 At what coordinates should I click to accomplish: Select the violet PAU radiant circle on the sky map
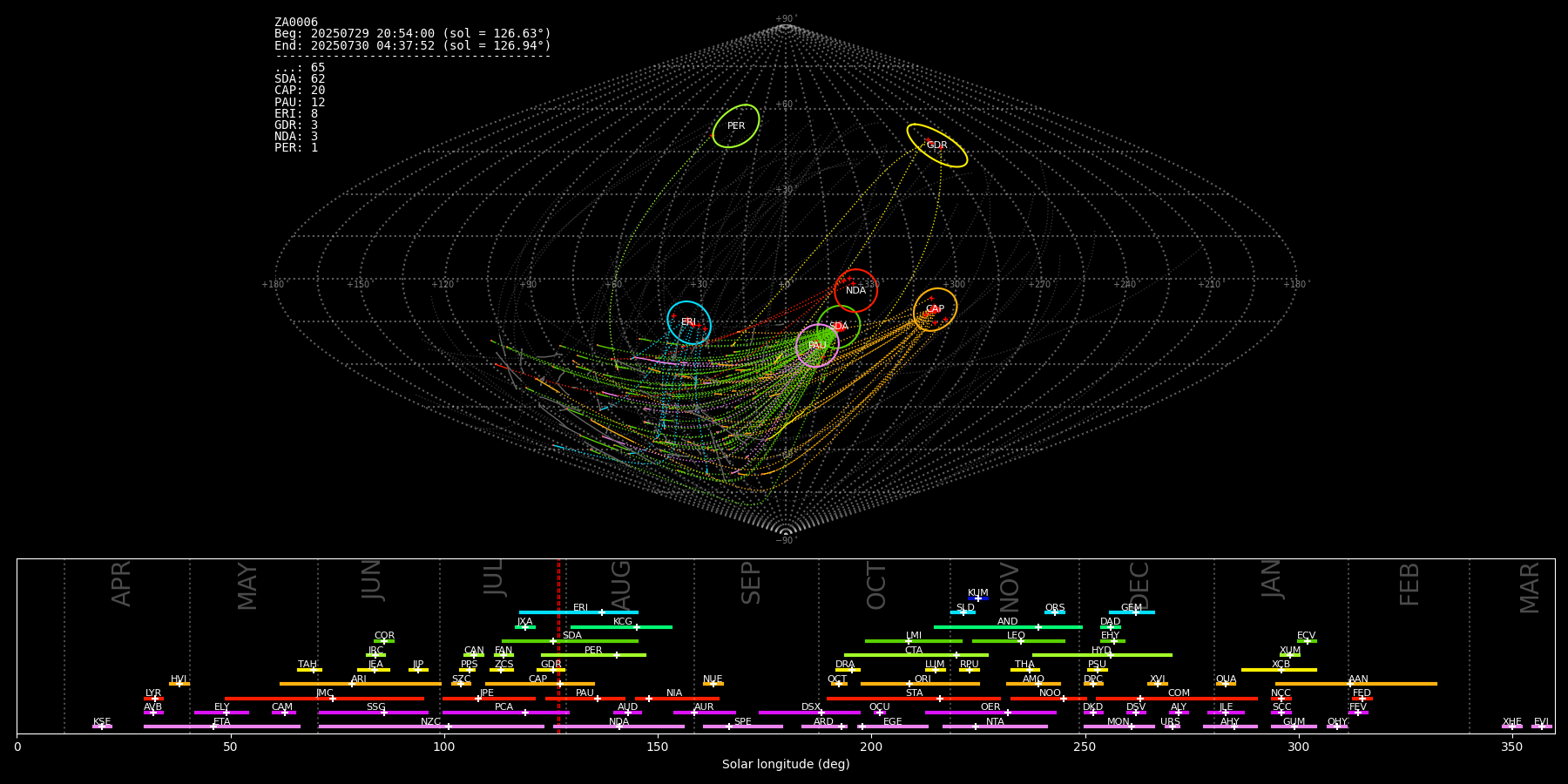click(817, 346)
